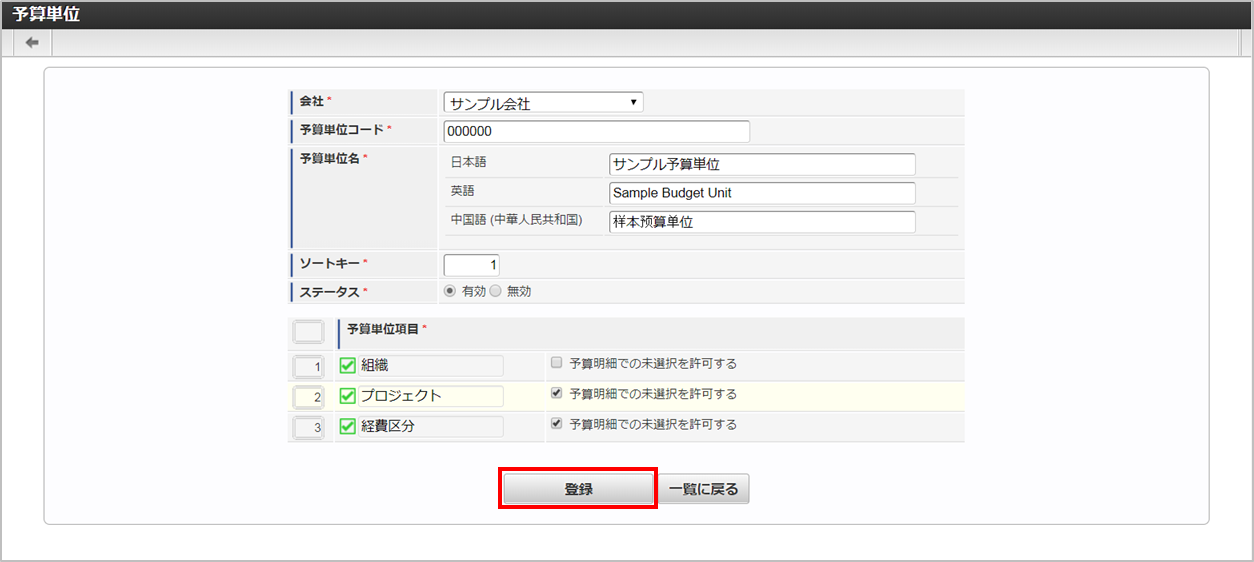Image resolution: width=1254 pixels, height=562 pixels.
Task: Click the ステータス label
Action: click(x=330, y=291)
